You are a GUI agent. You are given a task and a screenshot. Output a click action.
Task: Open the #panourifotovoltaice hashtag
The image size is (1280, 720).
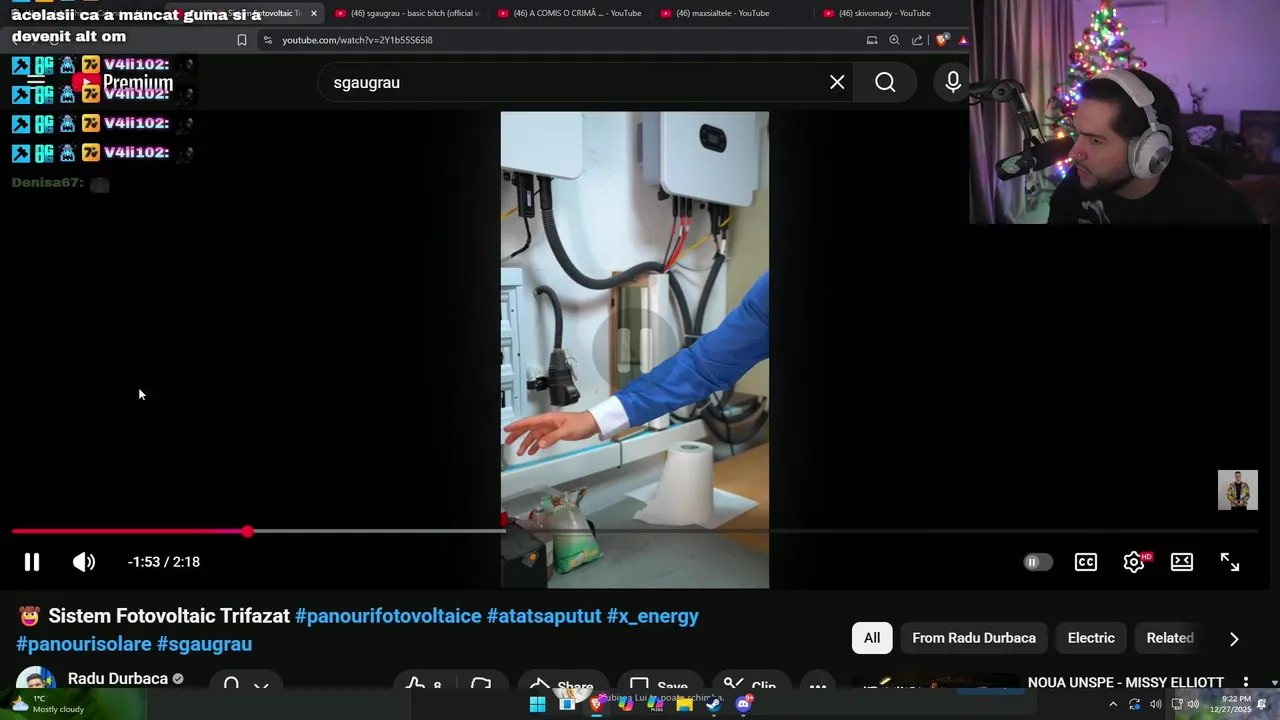coord(388,616)
